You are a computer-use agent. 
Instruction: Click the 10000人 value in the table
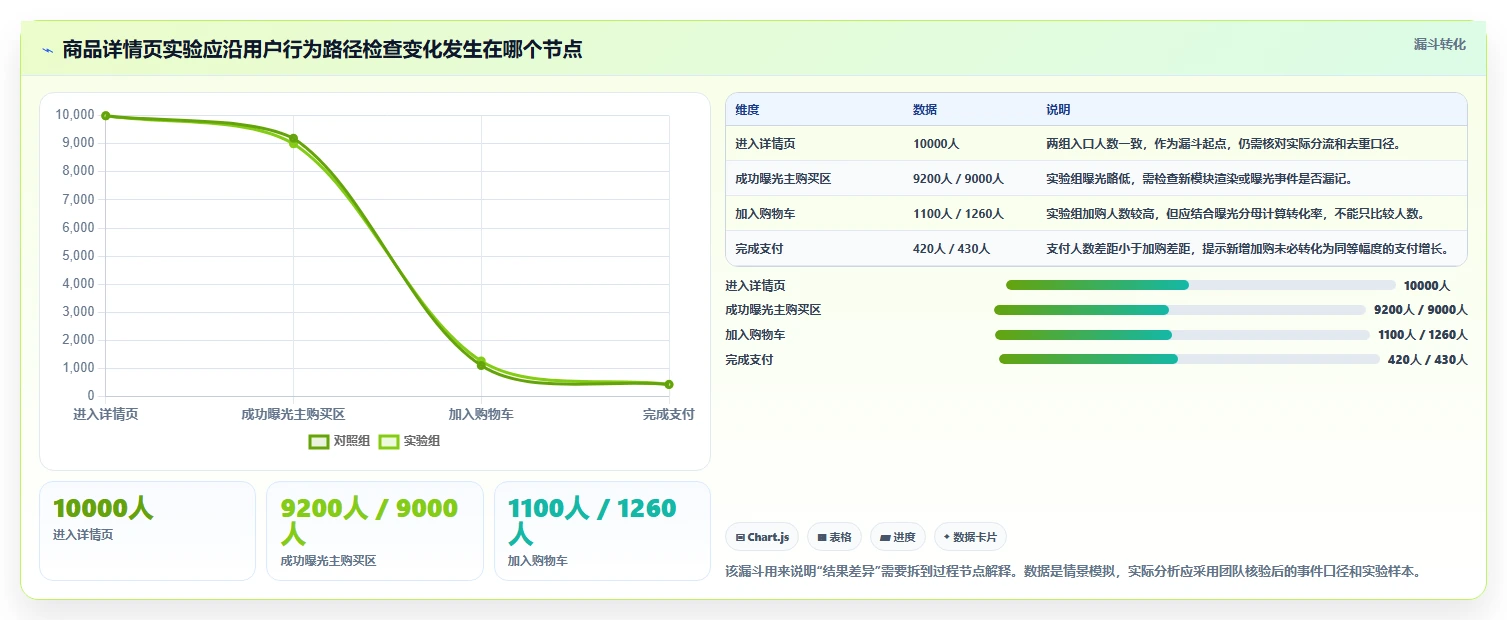936,144
